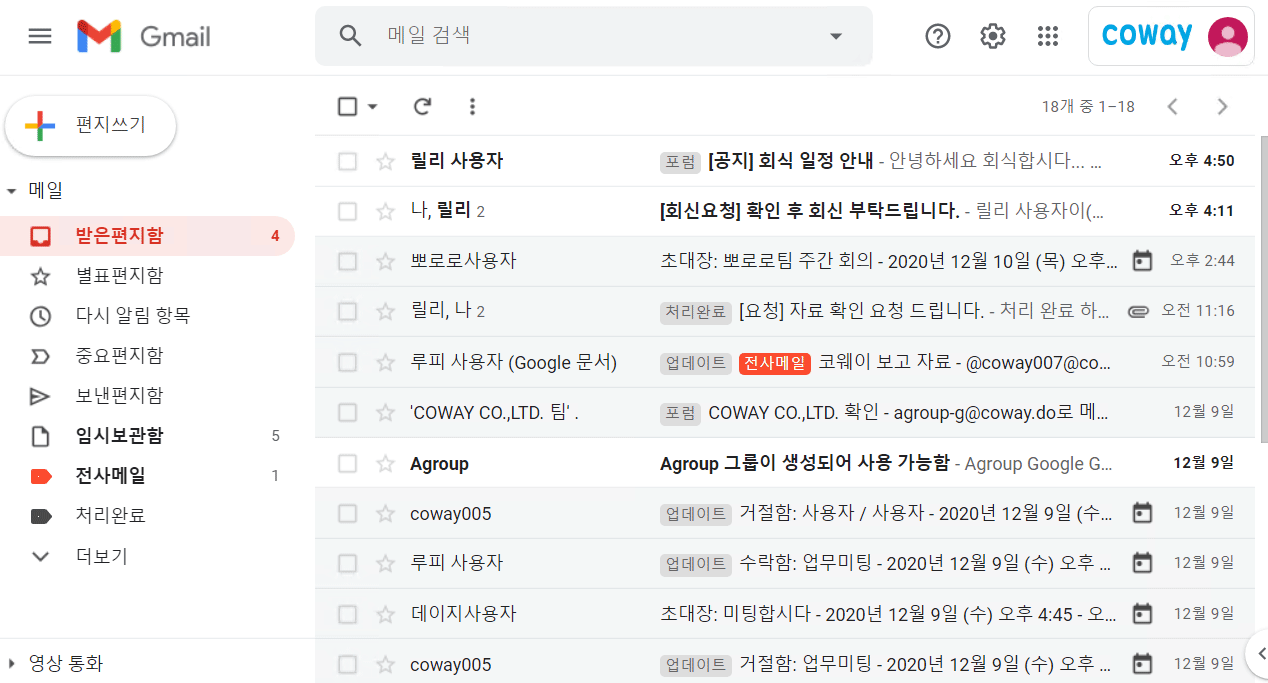
Task: Click the 18개 중 1–18 page counter
Action: (x=1088, y=106)
